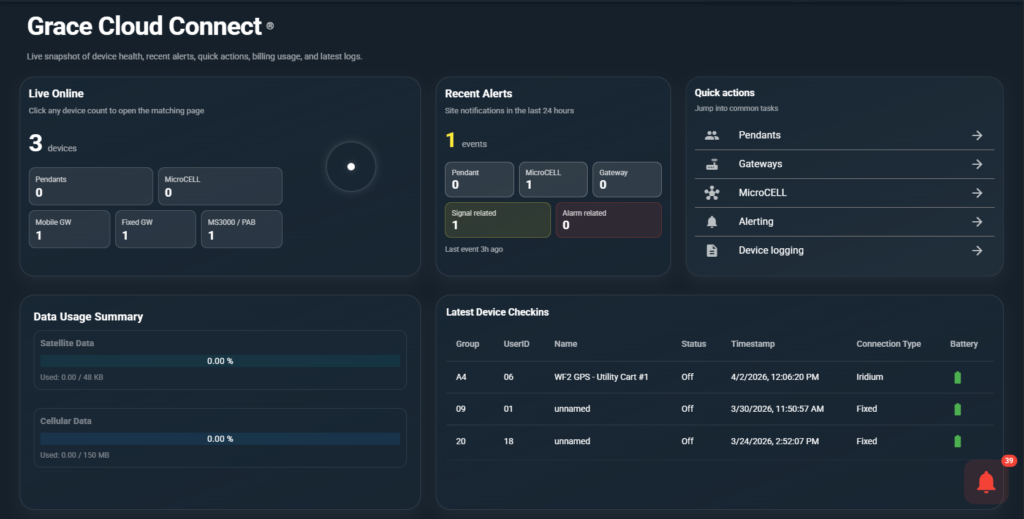Open the Pendants count card in Live Online

91,186
